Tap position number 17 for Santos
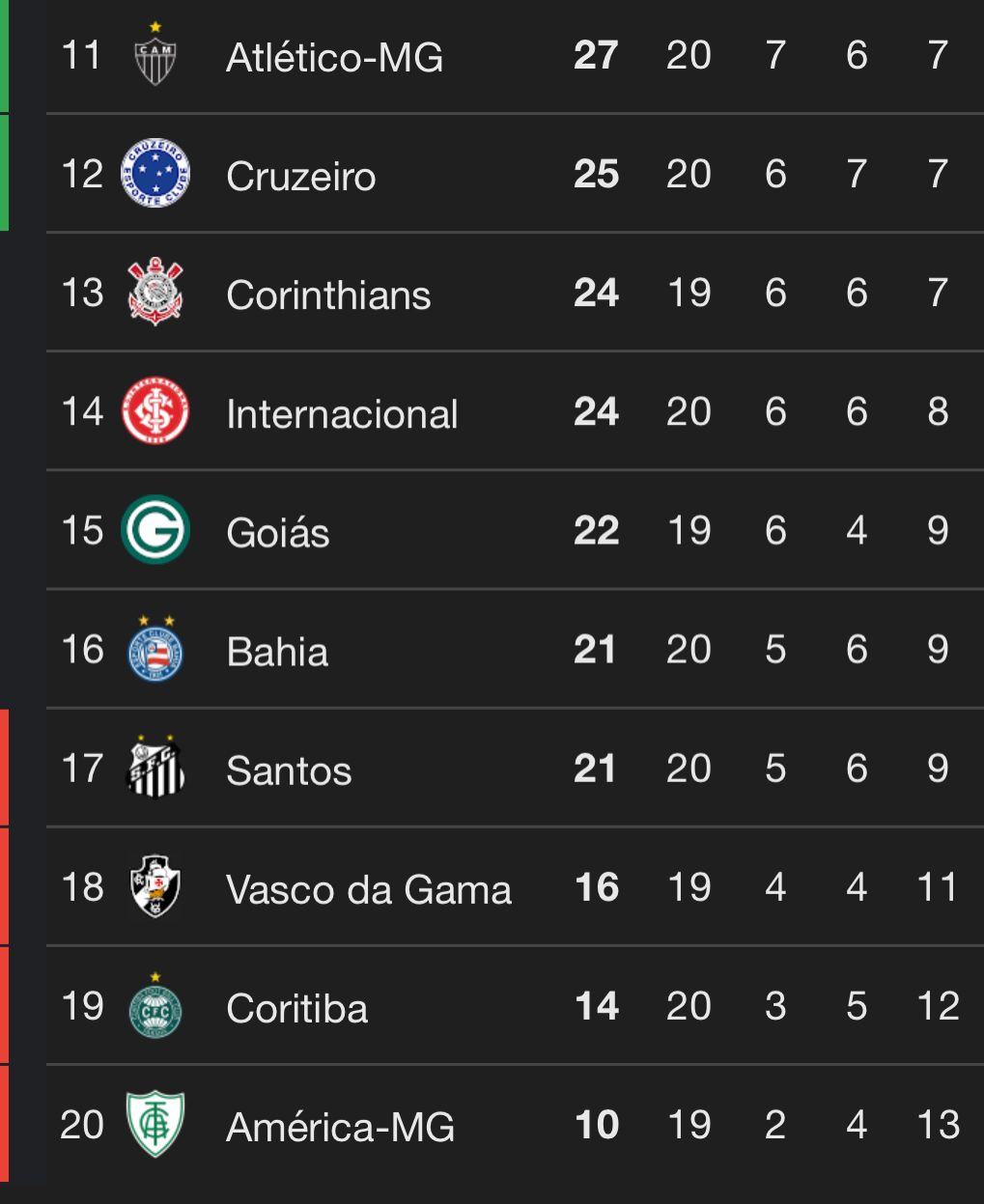This screenshot has height=1204, width=984. click(82, 769)
